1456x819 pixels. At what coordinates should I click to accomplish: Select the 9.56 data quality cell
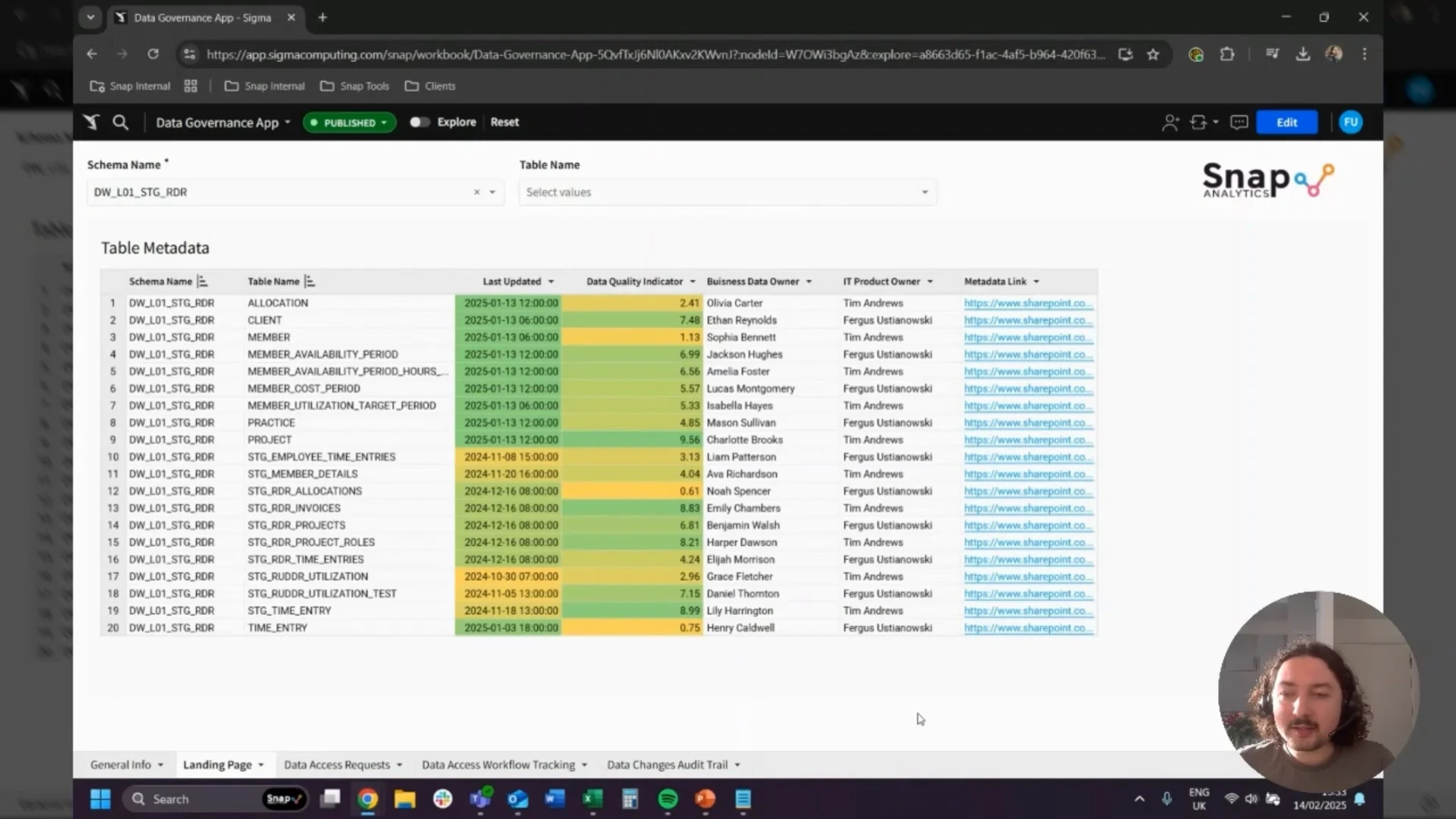tap(632, 440)
